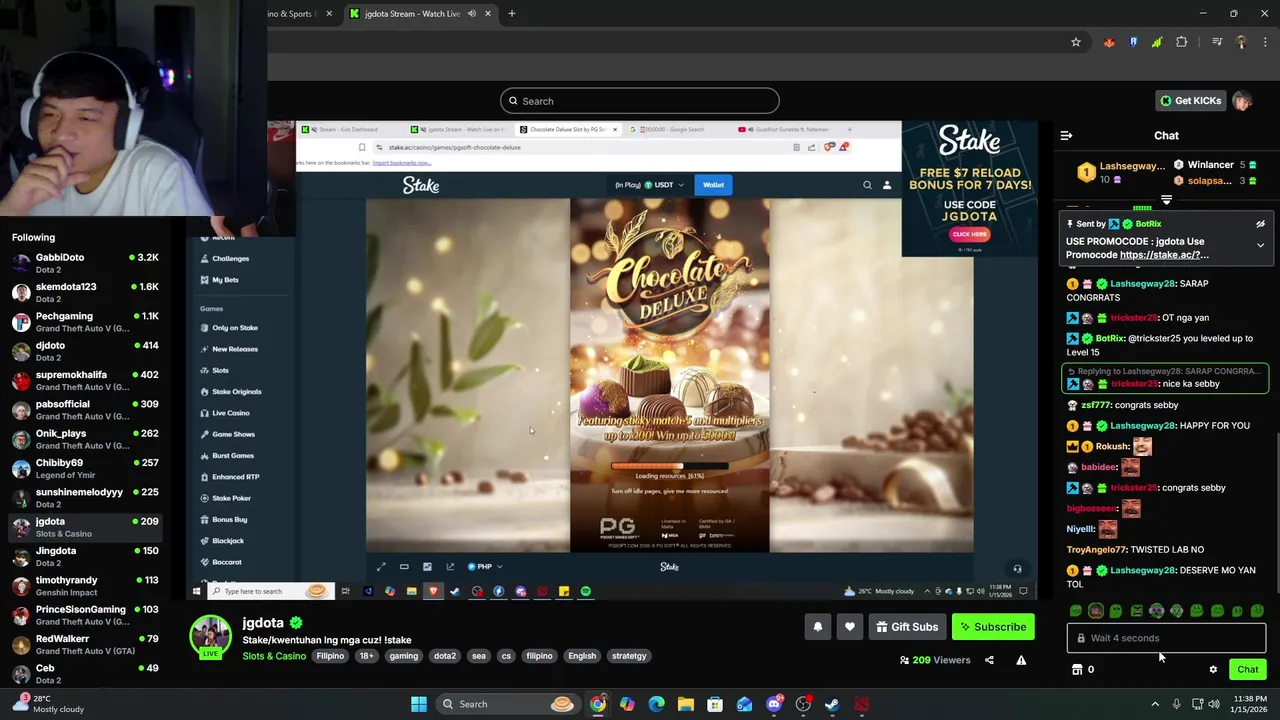Viewport: 1280px width, 720px height.
Task: Open the channel shop icon
Action: click(1077, 670)
